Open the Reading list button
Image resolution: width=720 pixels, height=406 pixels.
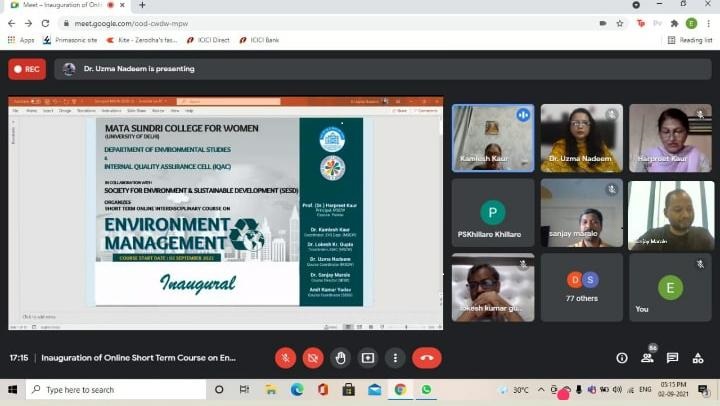click(x=690, y=40)
